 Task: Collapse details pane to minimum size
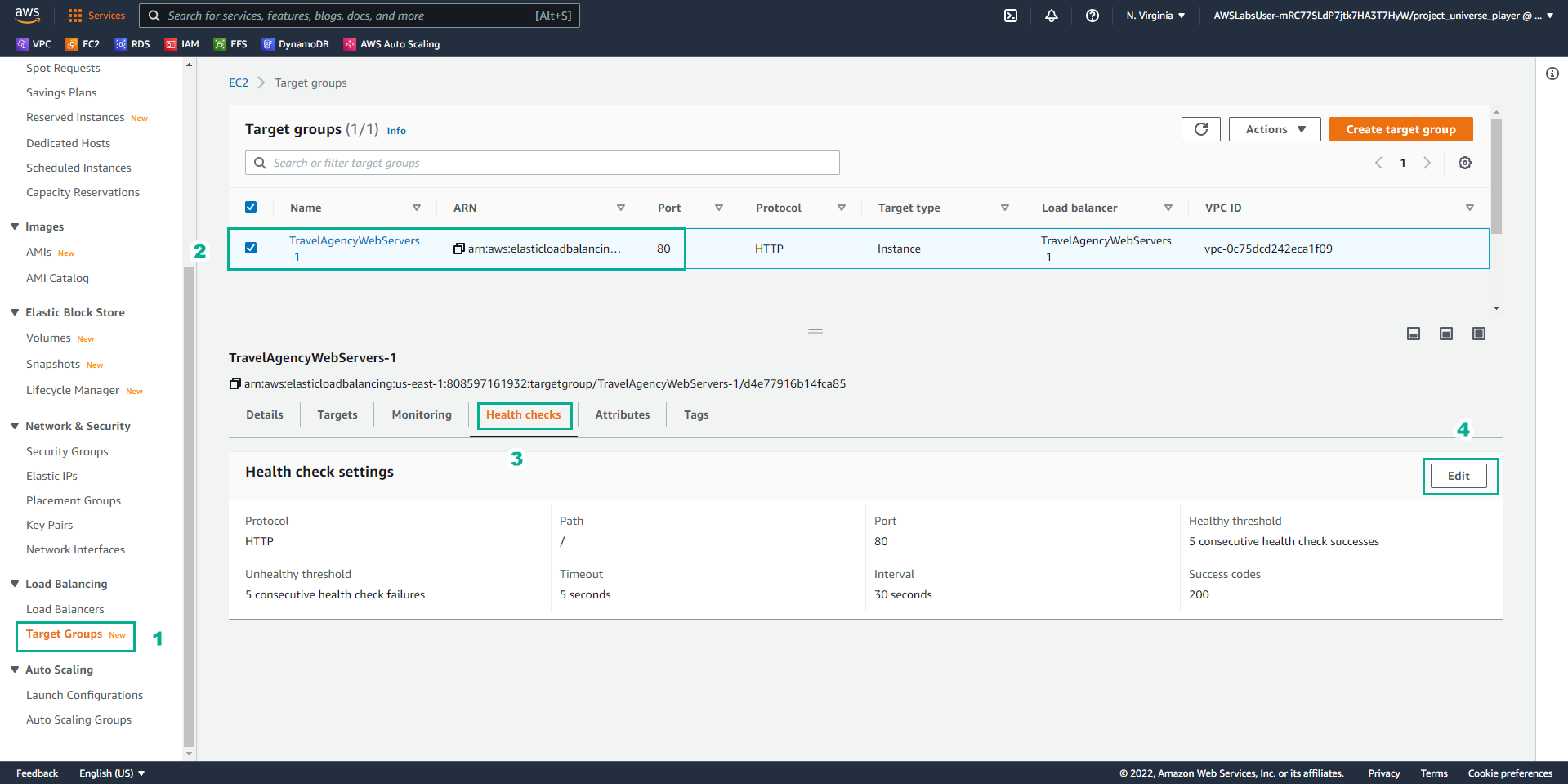[x=1414, y=334]
